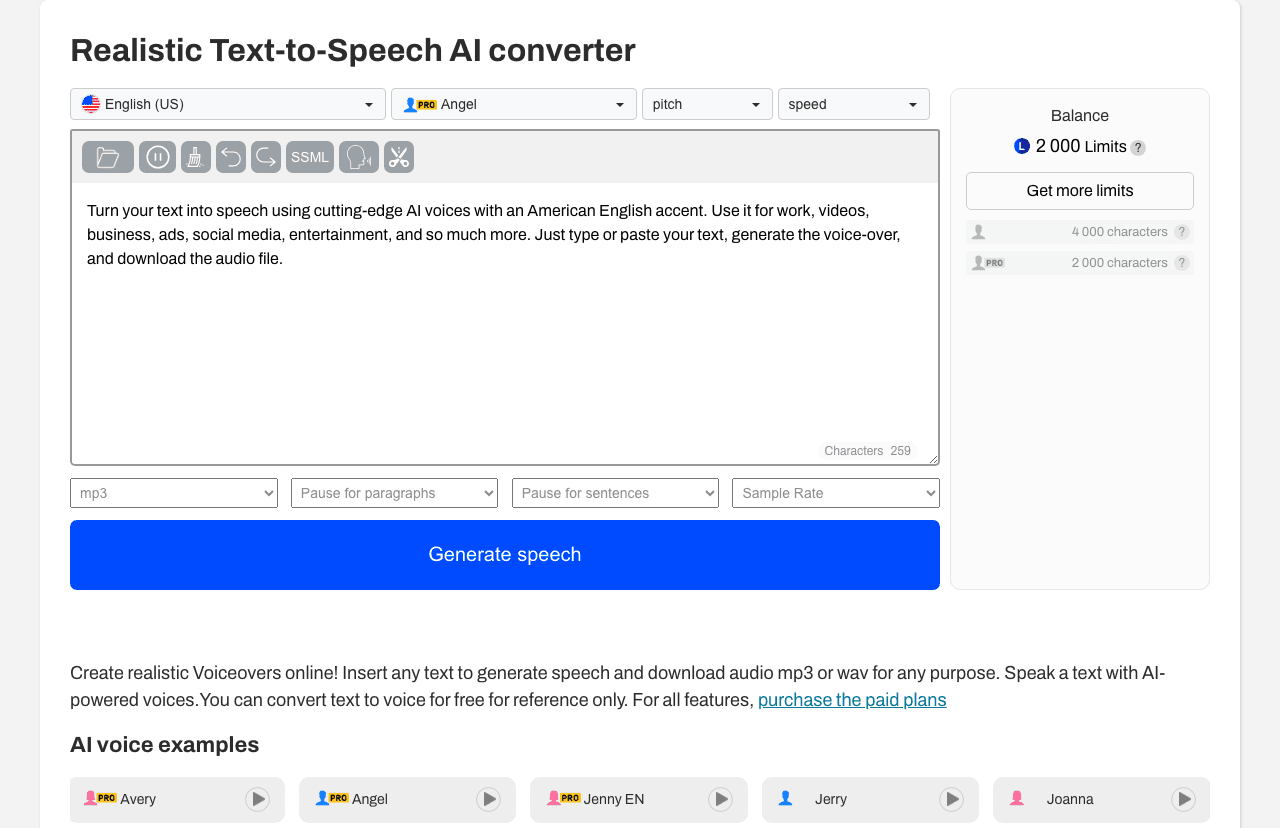Click the AI voice examples heading
Viewport: 1280px width, 828px height.
tap(165, 745)
